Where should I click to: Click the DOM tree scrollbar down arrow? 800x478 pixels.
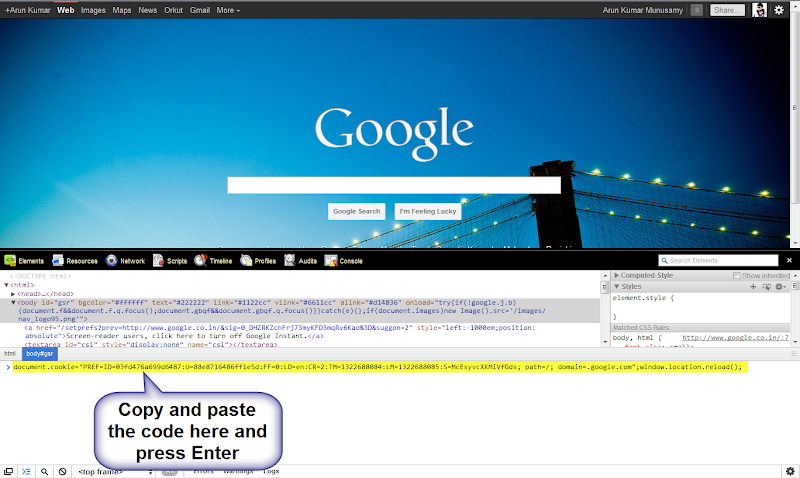click(605, 342)
